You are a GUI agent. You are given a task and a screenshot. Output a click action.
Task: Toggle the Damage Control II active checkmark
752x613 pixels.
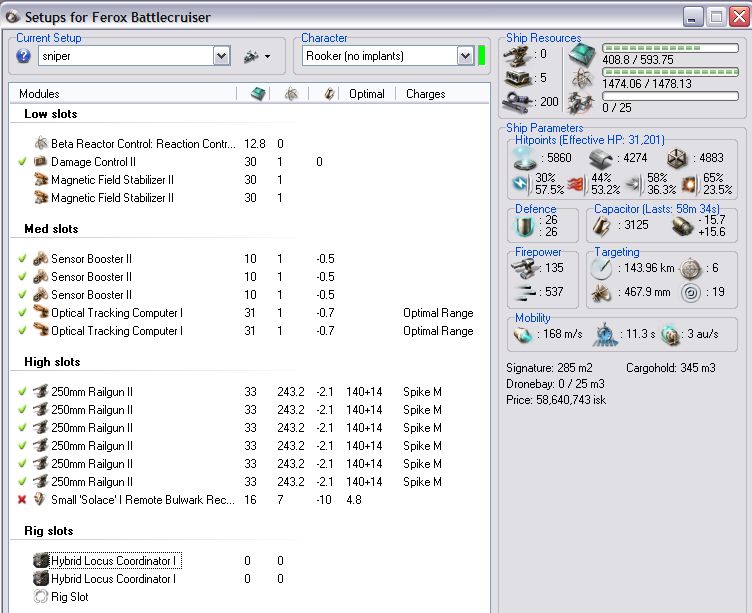22,162
